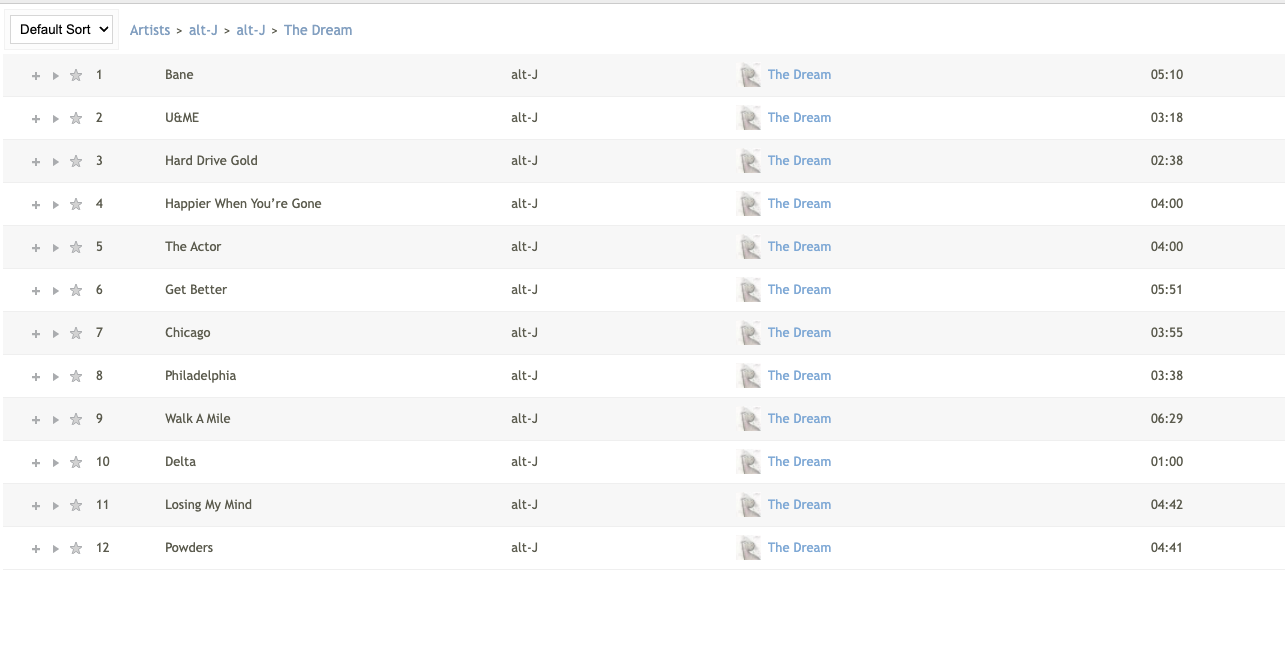The width and height of the screenshot is (1285, 648).
Task: Click album cover thumbnail in Delta row
Action: coord(749,462)
